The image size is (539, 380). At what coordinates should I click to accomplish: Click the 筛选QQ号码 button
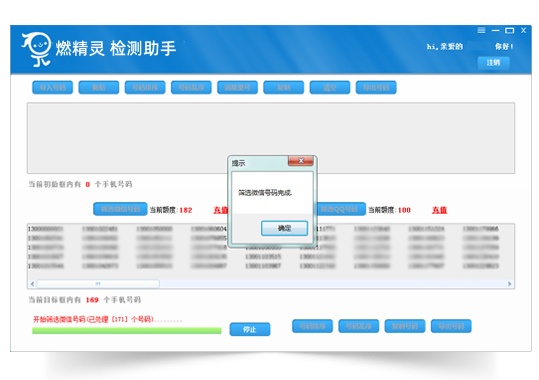point(340,209)
